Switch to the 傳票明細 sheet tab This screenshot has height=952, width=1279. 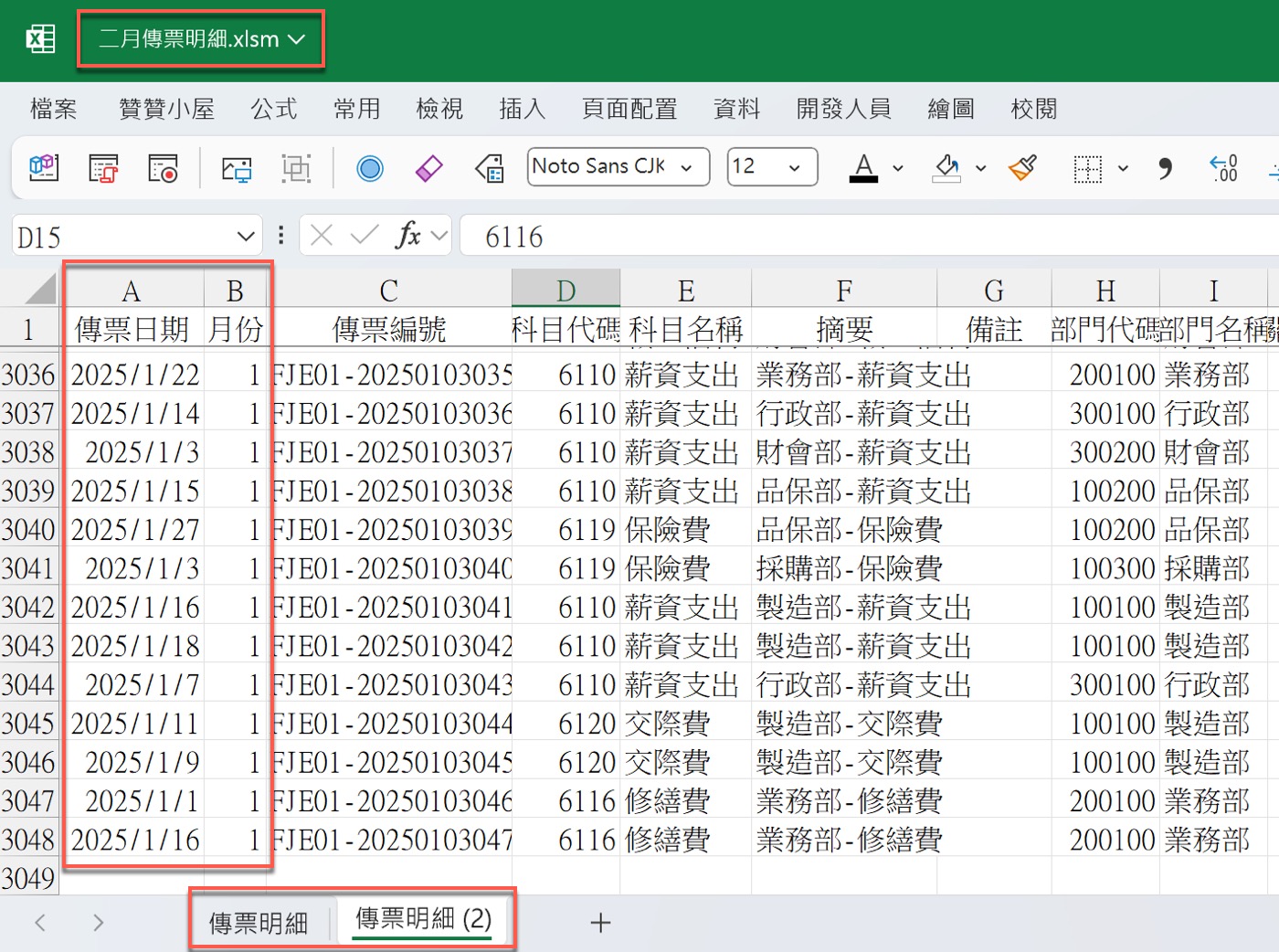coord(259,923)
